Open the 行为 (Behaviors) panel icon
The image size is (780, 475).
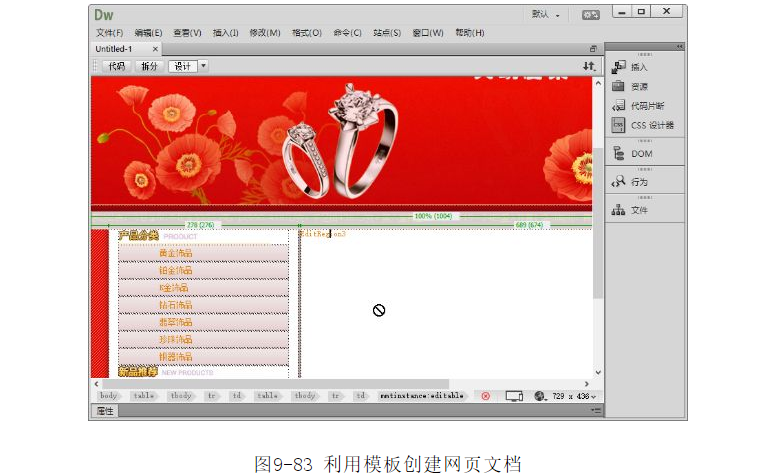619,182
